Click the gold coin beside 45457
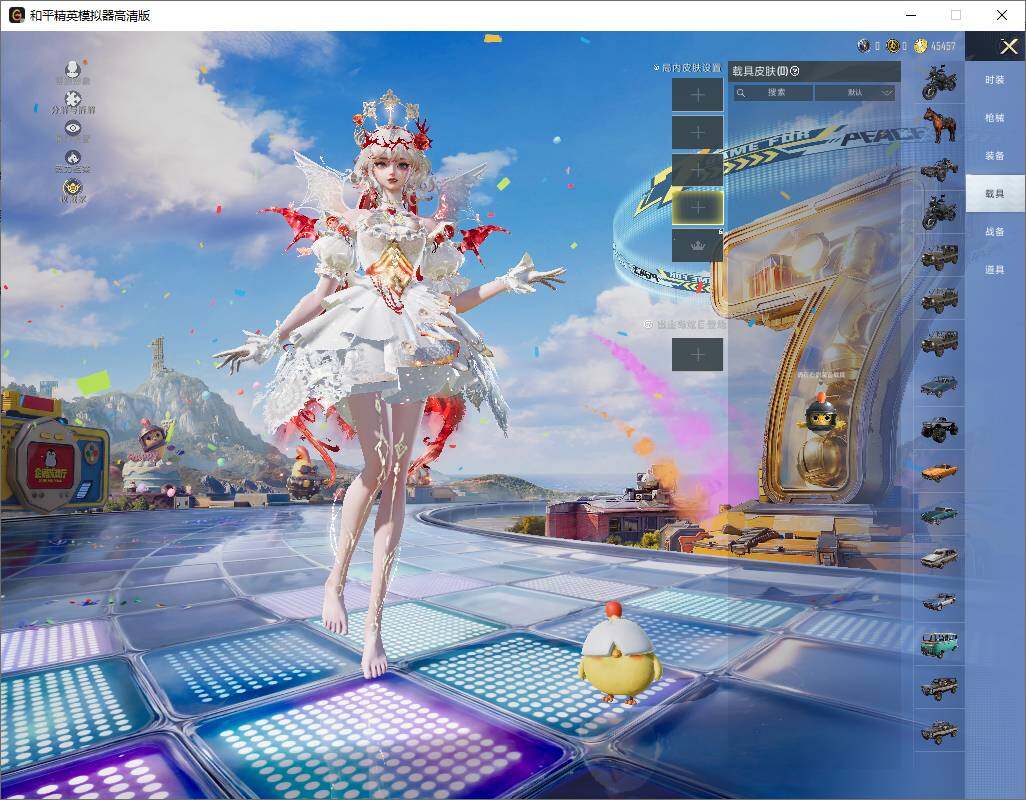Viewport: 1026px width, 800px height. point(921,46)
